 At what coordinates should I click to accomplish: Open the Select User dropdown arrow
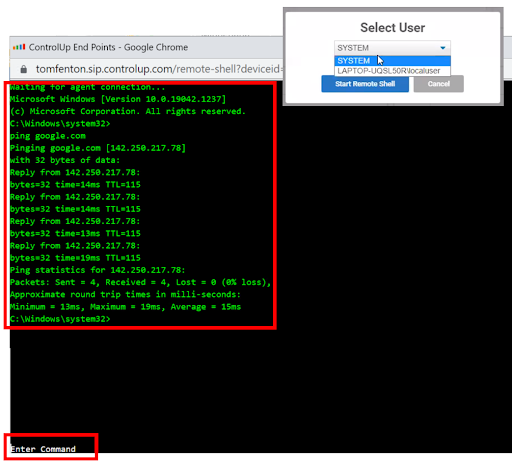443,48
